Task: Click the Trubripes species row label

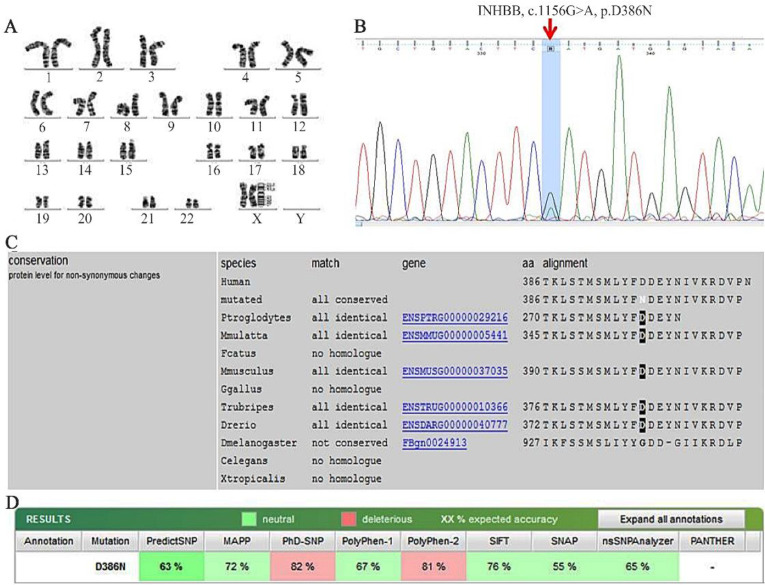Action: tap(247, 407)
